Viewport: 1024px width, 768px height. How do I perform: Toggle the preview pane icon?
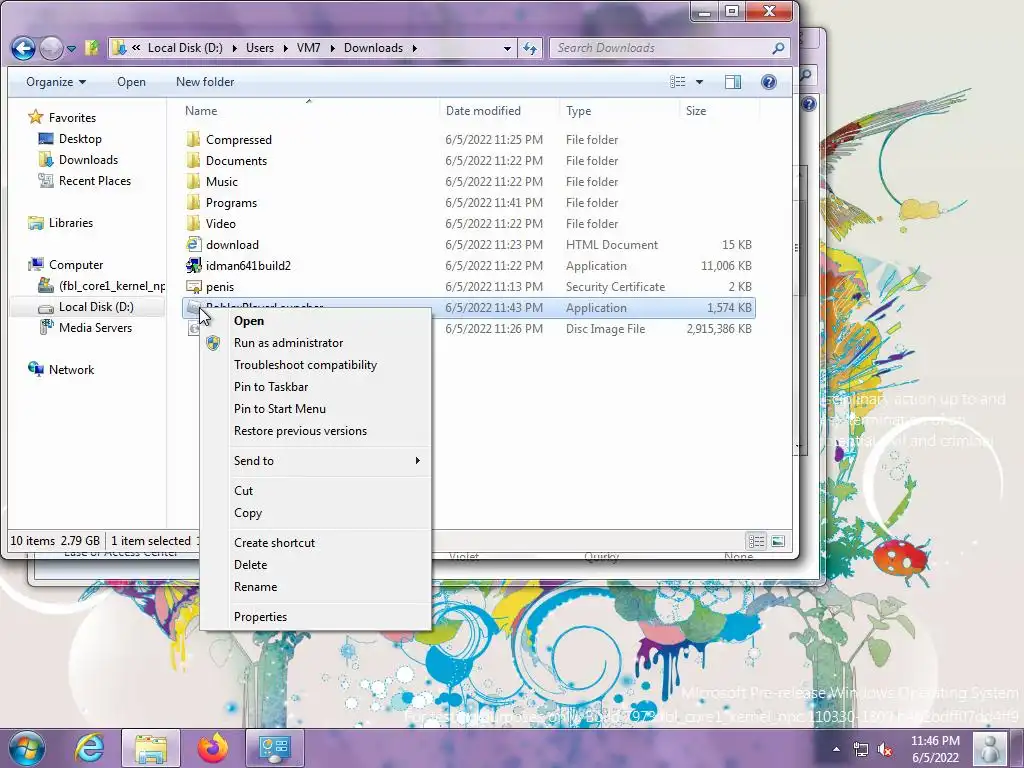pyautogui.click(x=733, y=82)
